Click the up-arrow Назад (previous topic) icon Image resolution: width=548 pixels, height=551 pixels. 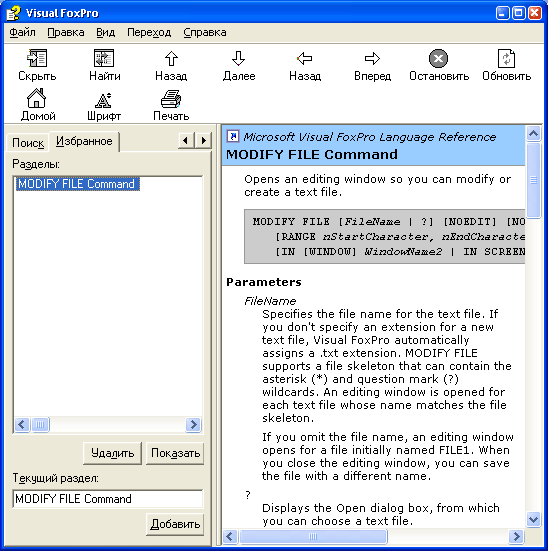tap(171, 58)
